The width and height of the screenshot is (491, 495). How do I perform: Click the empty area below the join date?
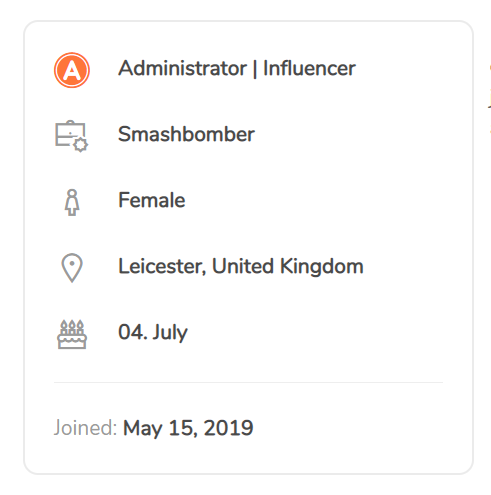coord(248,456)
